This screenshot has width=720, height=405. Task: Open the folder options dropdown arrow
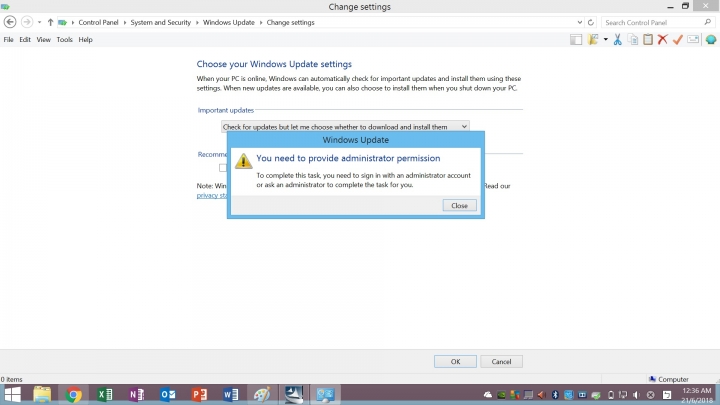(606, 39)
